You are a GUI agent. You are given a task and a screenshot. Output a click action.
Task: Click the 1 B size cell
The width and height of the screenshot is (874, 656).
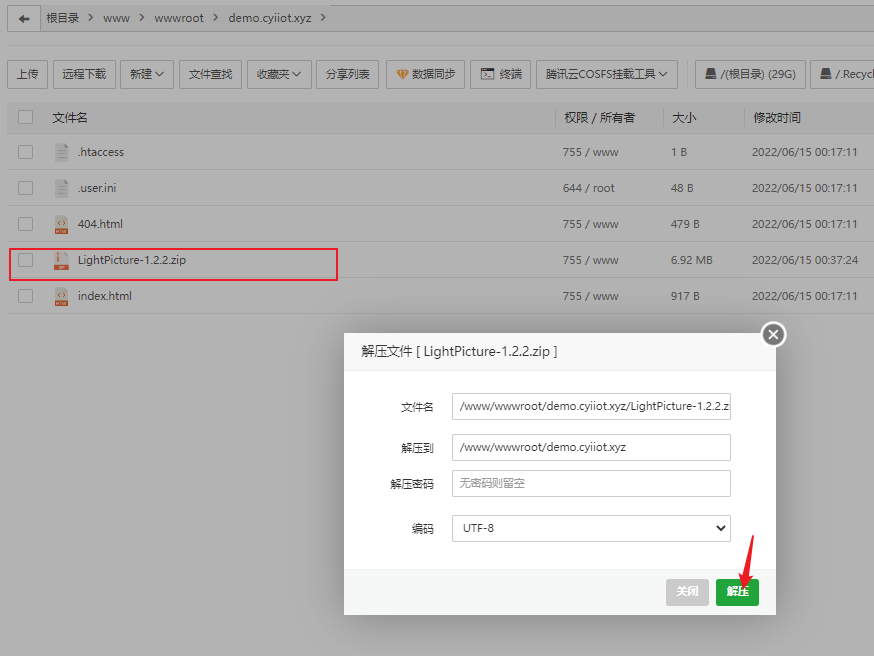[x=678, y=152]
